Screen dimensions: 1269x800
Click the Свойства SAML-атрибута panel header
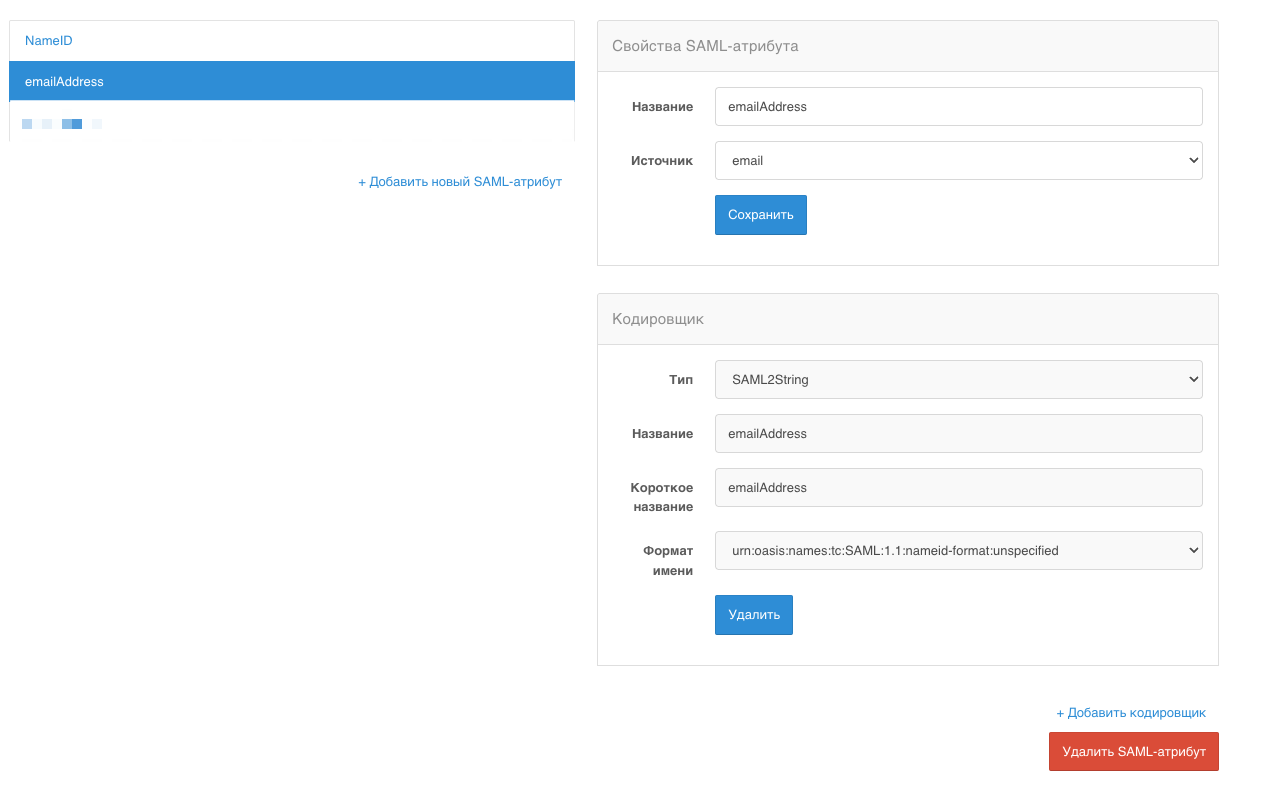coord(705,45)
